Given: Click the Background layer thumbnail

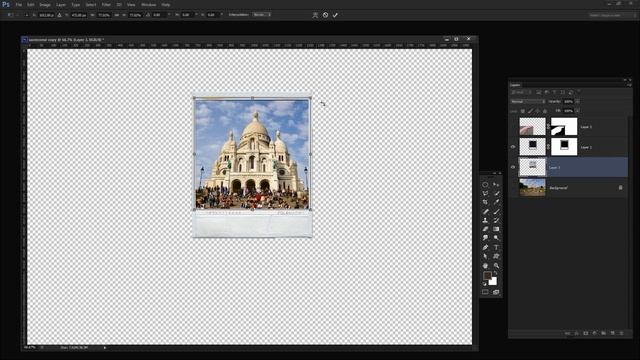Looking at the screenshot, I should (532, 188).
